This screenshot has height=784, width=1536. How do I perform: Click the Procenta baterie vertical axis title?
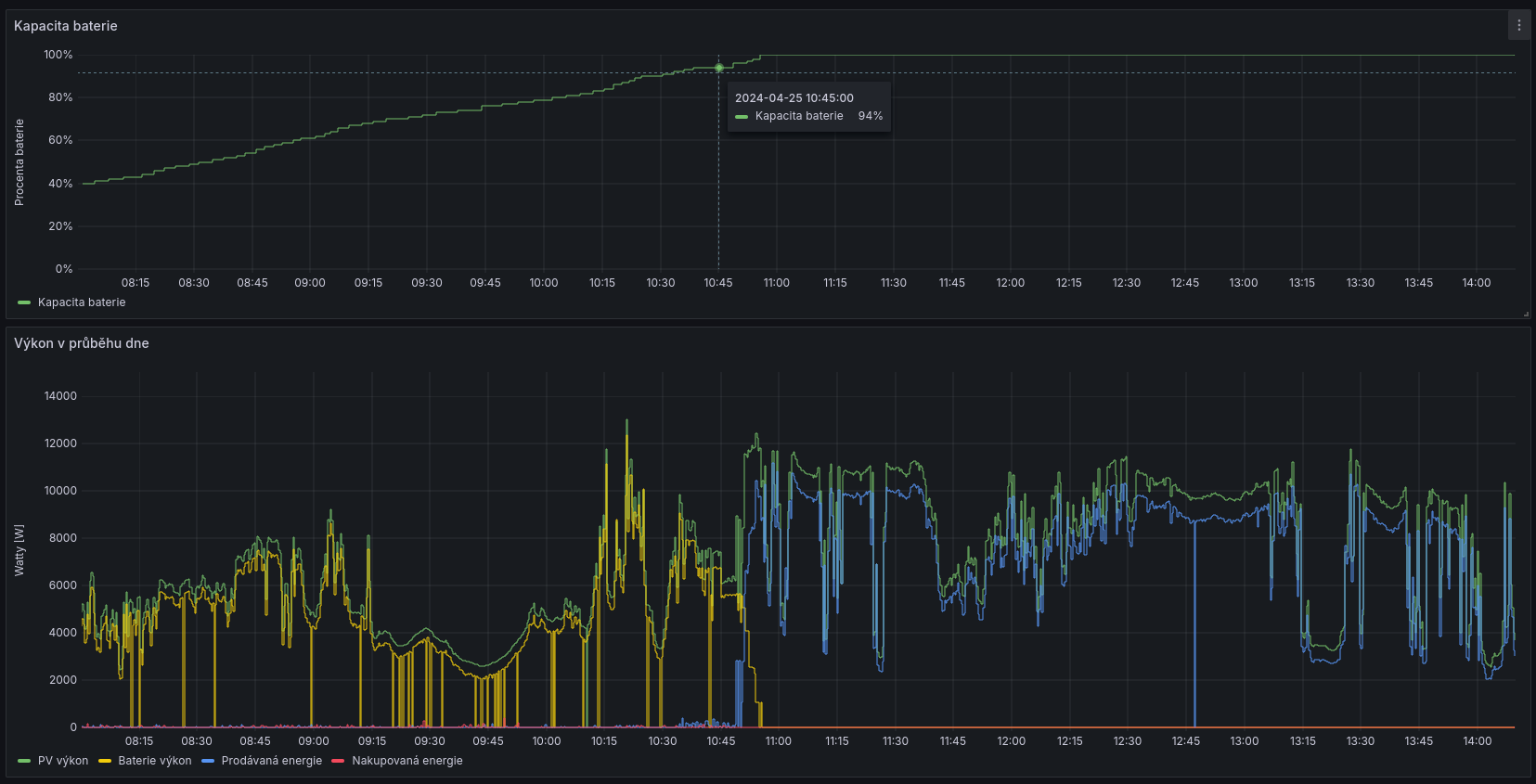[x=19, y=162]
